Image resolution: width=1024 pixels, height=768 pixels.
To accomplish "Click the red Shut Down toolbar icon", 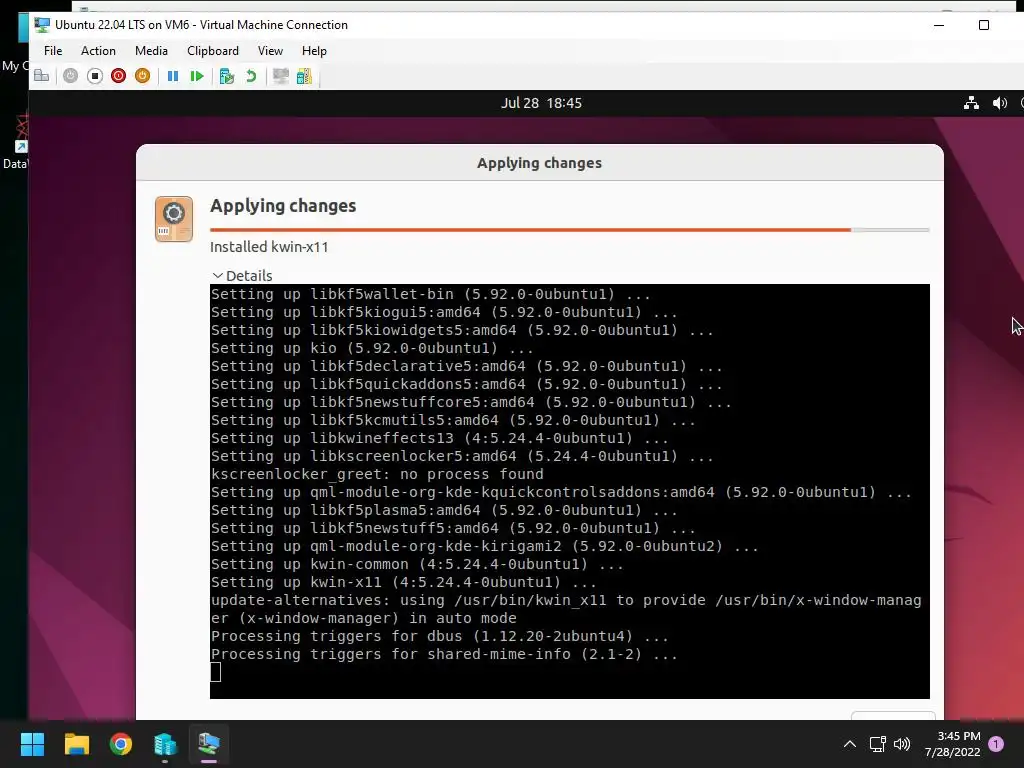I will [118, 76].
